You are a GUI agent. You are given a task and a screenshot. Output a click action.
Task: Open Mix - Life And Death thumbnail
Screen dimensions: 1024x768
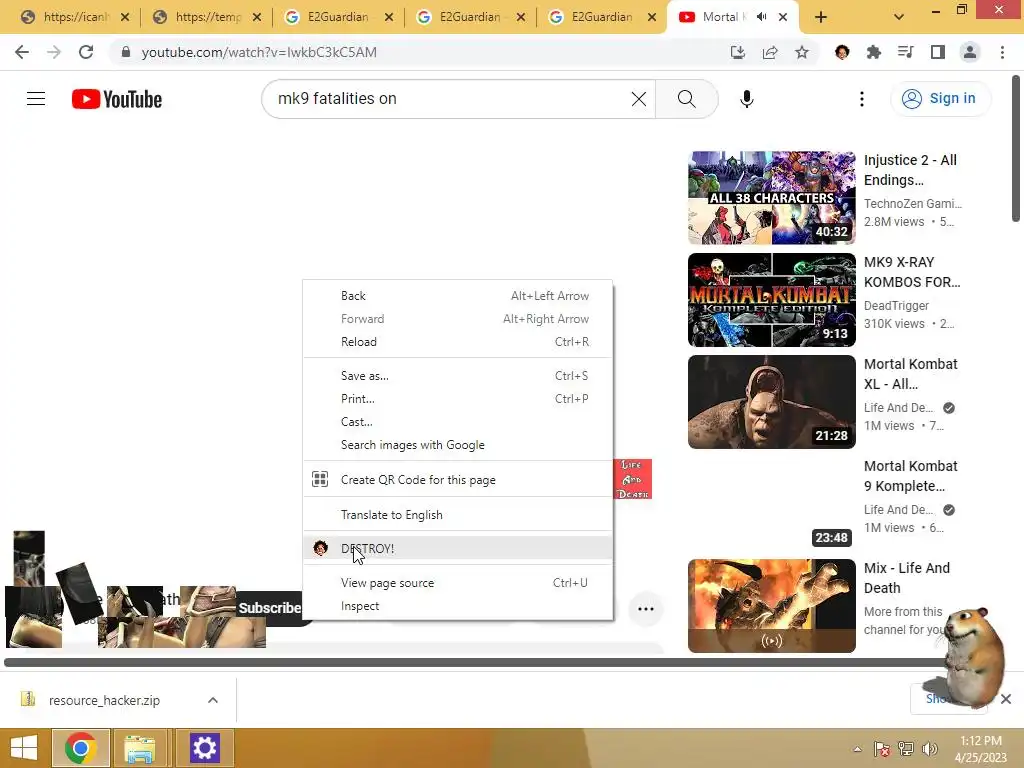(x=771, y=605)
